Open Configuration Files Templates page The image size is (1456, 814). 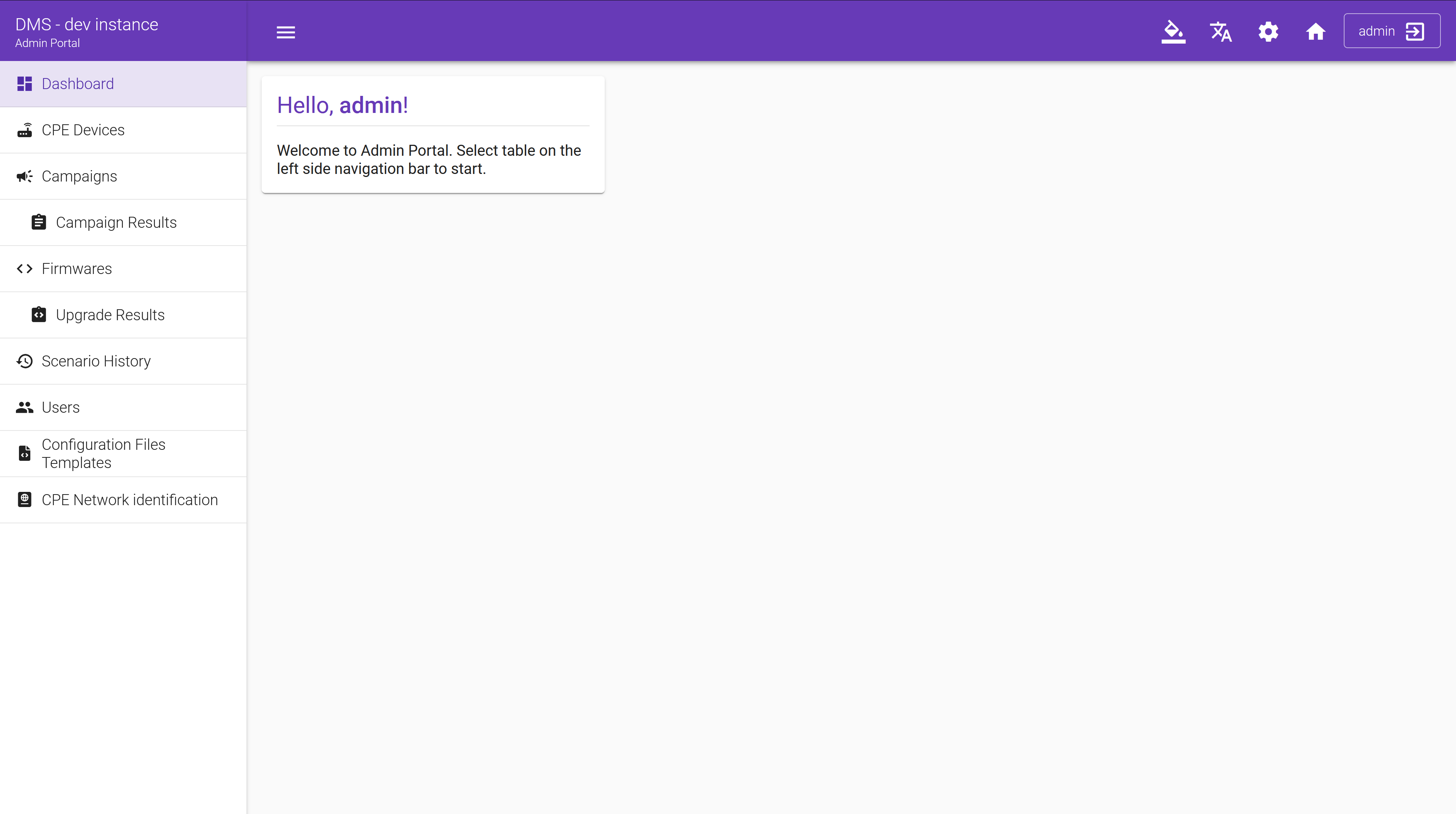click(x=104, y=454)
